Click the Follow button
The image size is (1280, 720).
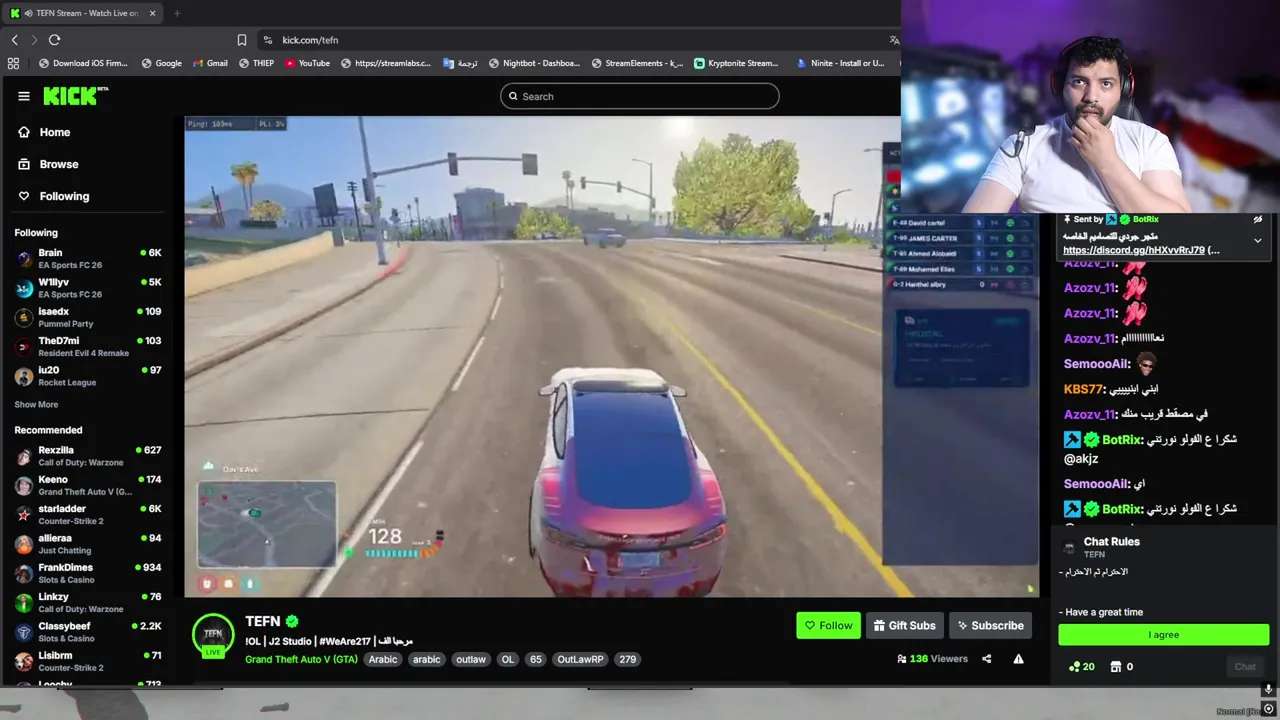pyautogui.click(x=828, y=626)
